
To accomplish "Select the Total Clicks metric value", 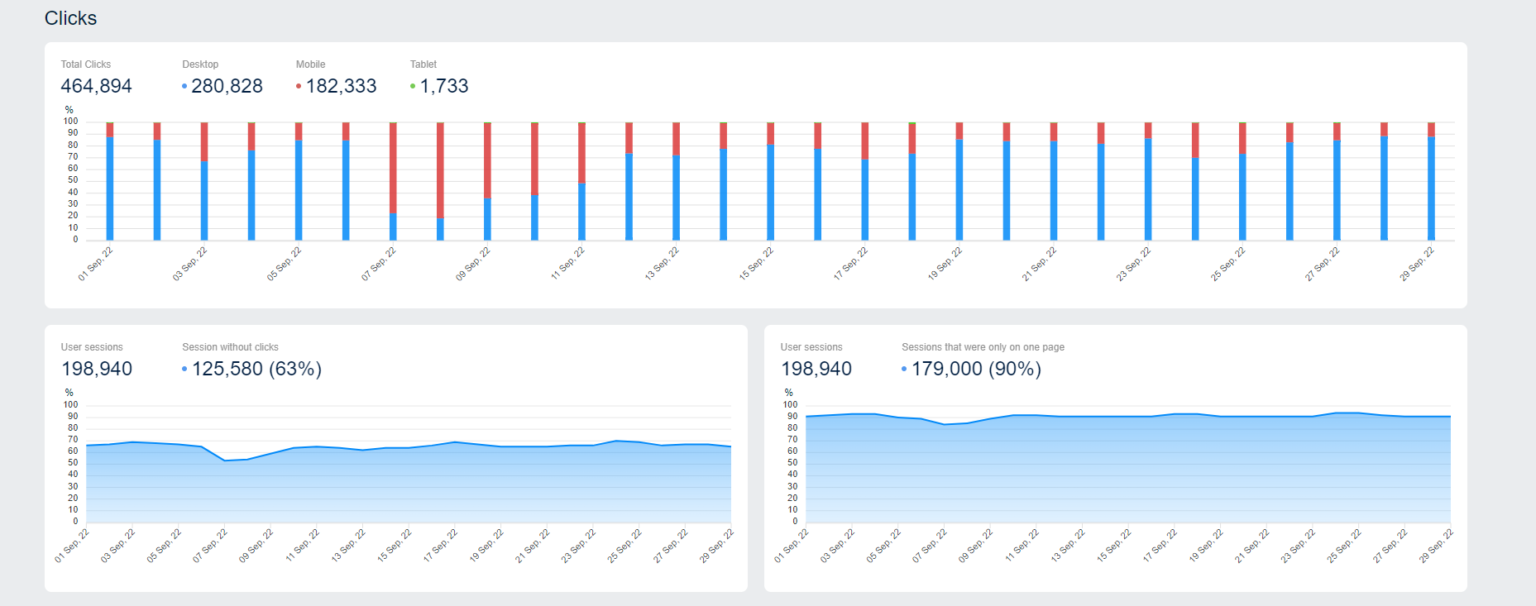I will coord(96,86).
